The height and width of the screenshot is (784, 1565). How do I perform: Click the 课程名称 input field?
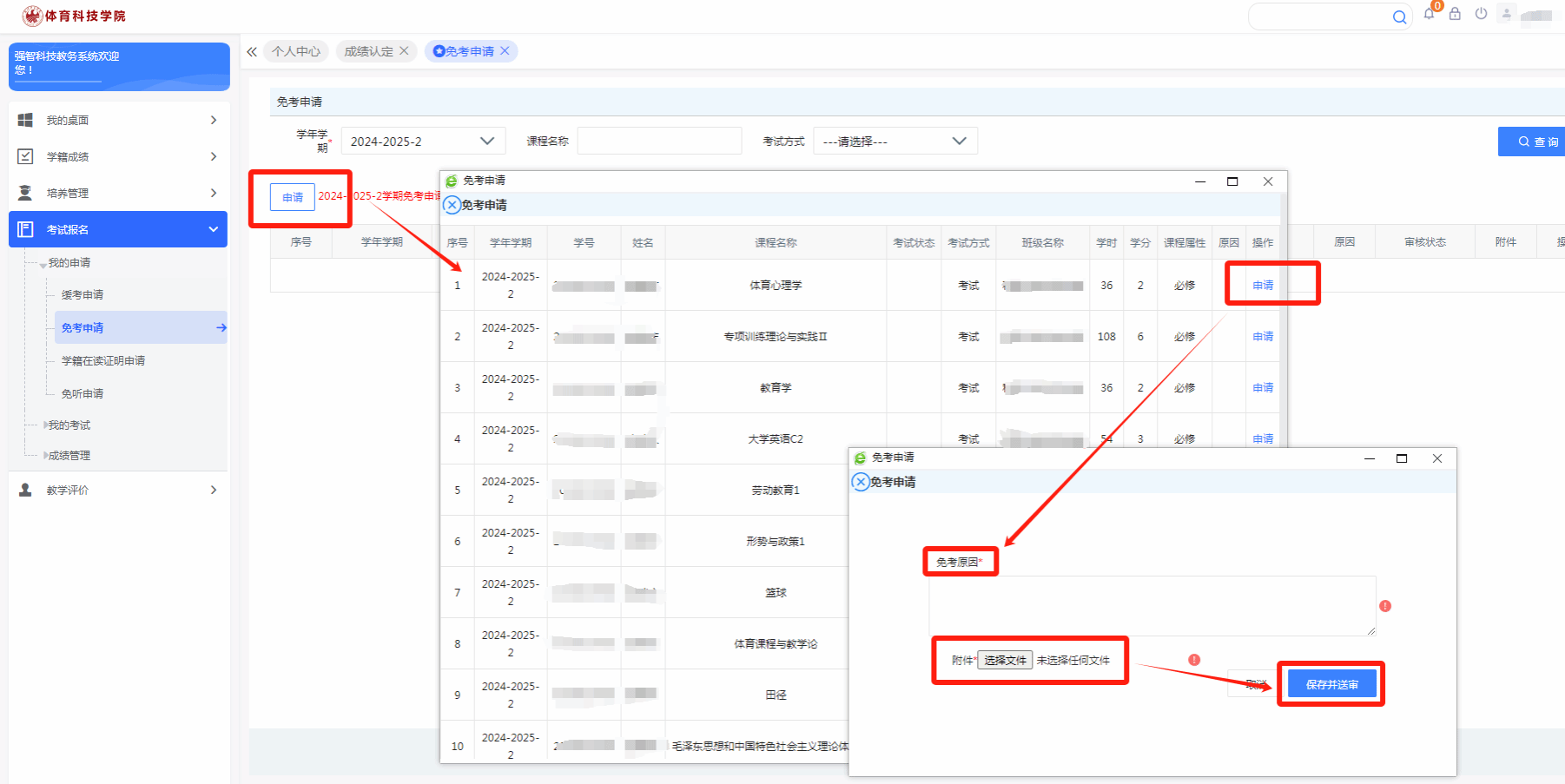click(x=659, y=141)
